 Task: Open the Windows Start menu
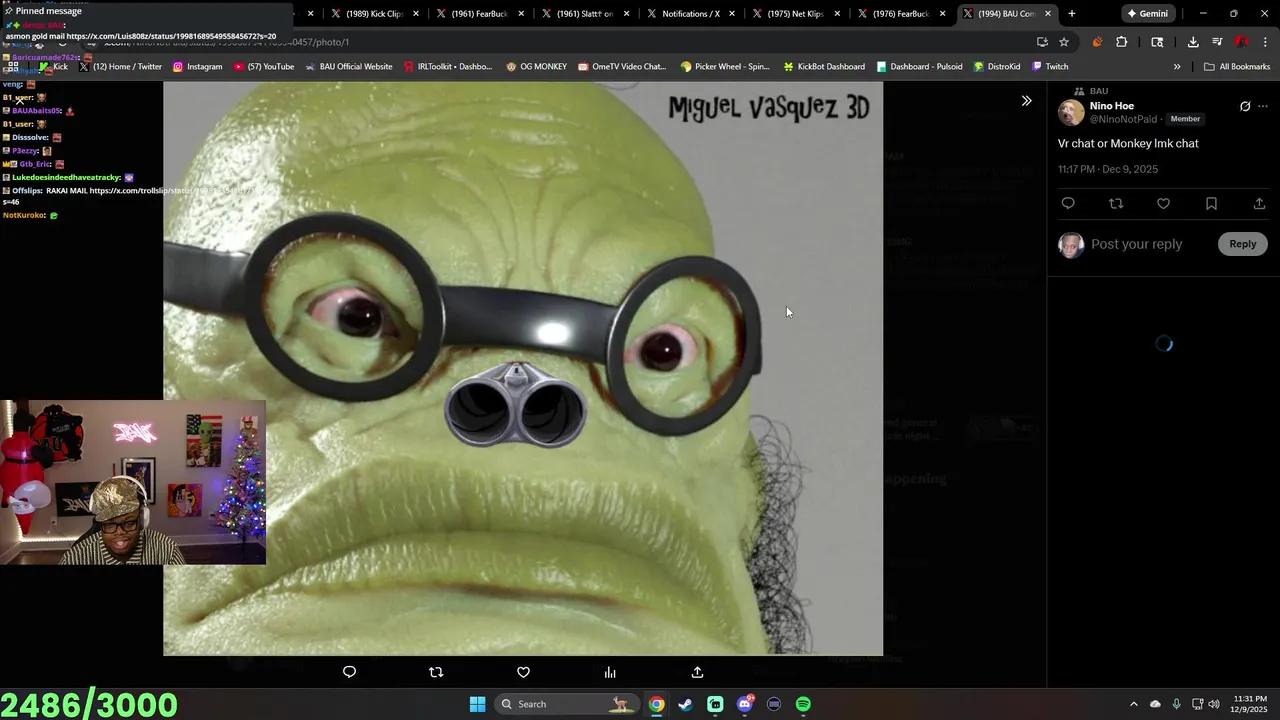click(x=477, y=704)
